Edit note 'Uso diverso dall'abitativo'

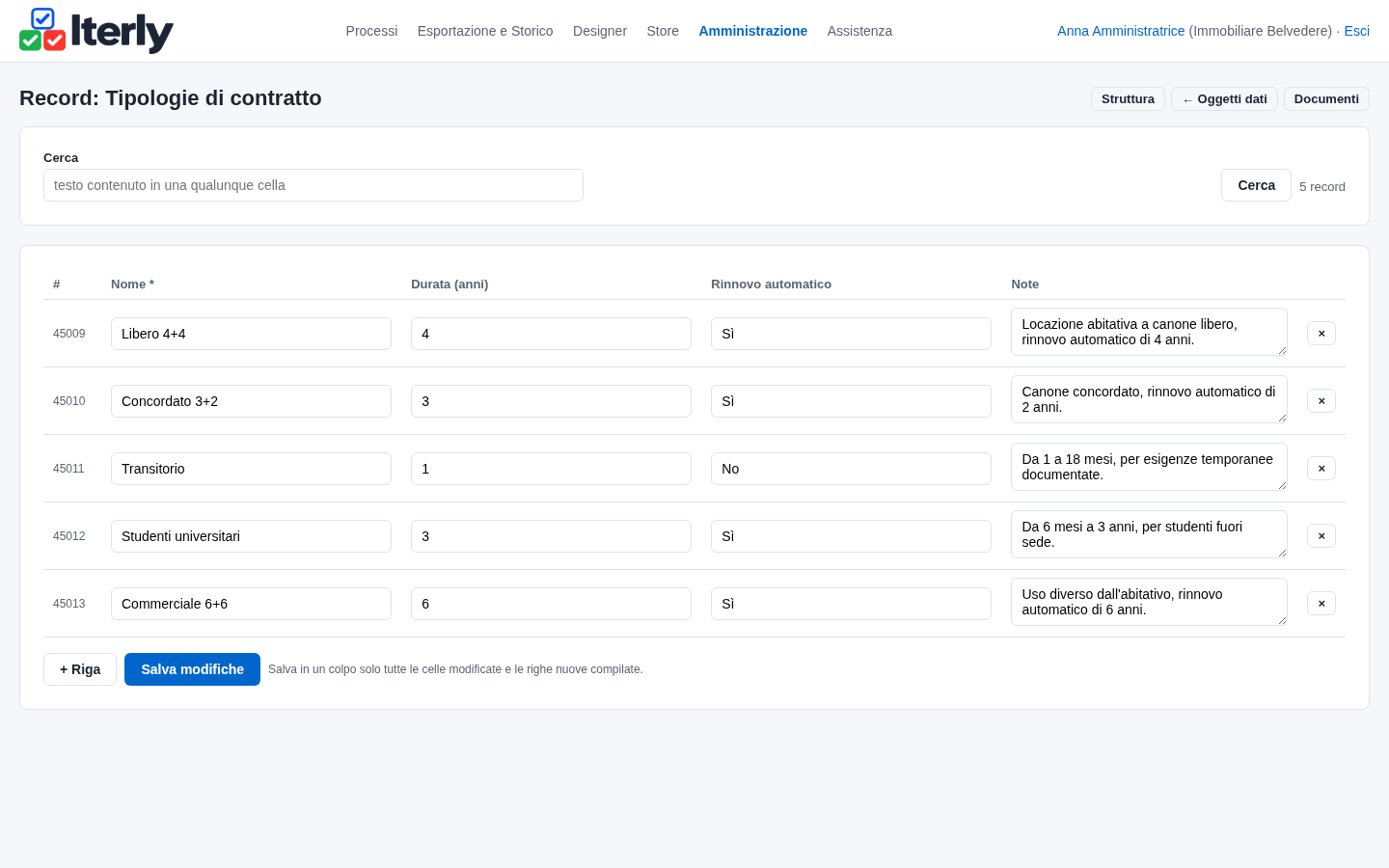pos(1149,602)
